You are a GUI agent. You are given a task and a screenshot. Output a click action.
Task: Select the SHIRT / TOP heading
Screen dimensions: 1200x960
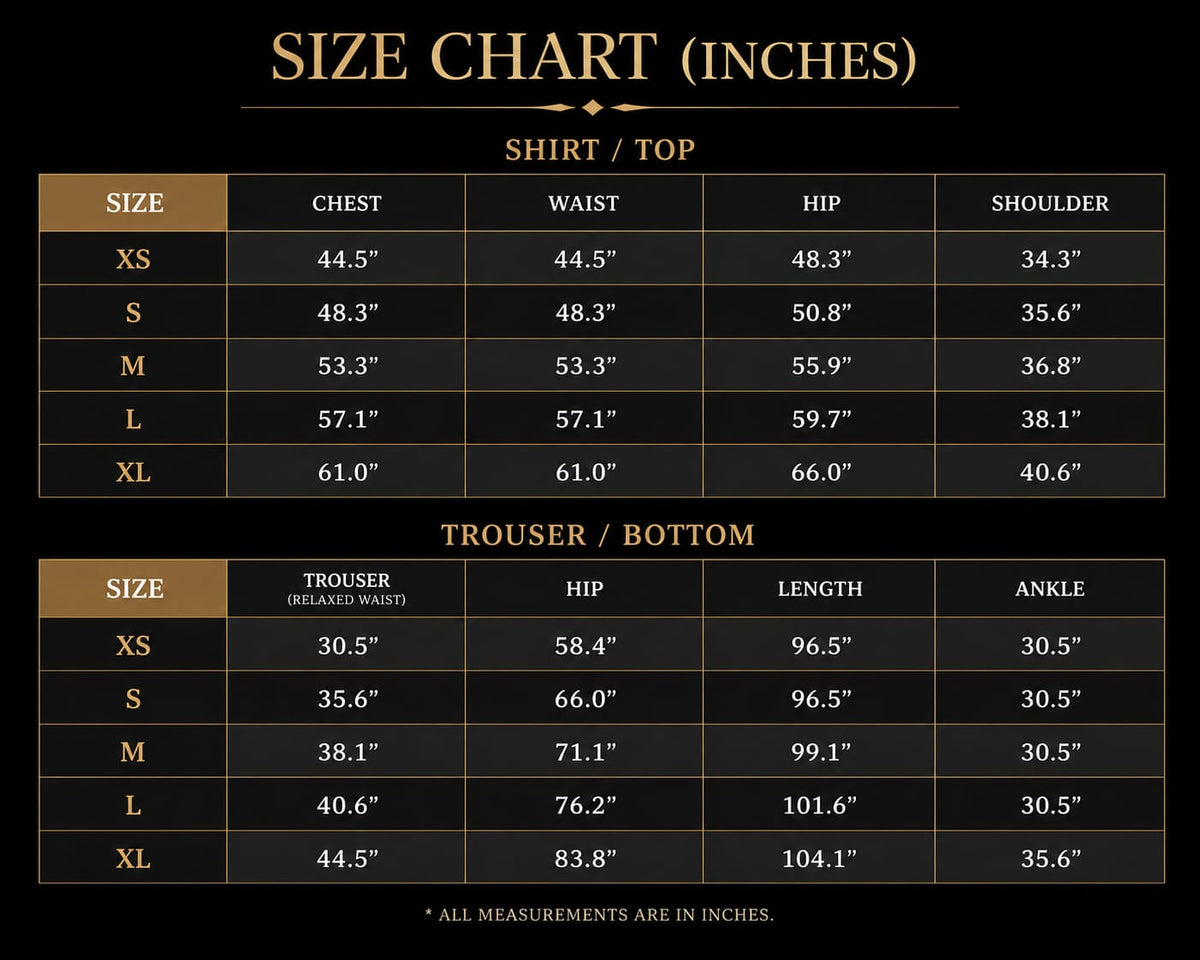click(x=600, y=150)
